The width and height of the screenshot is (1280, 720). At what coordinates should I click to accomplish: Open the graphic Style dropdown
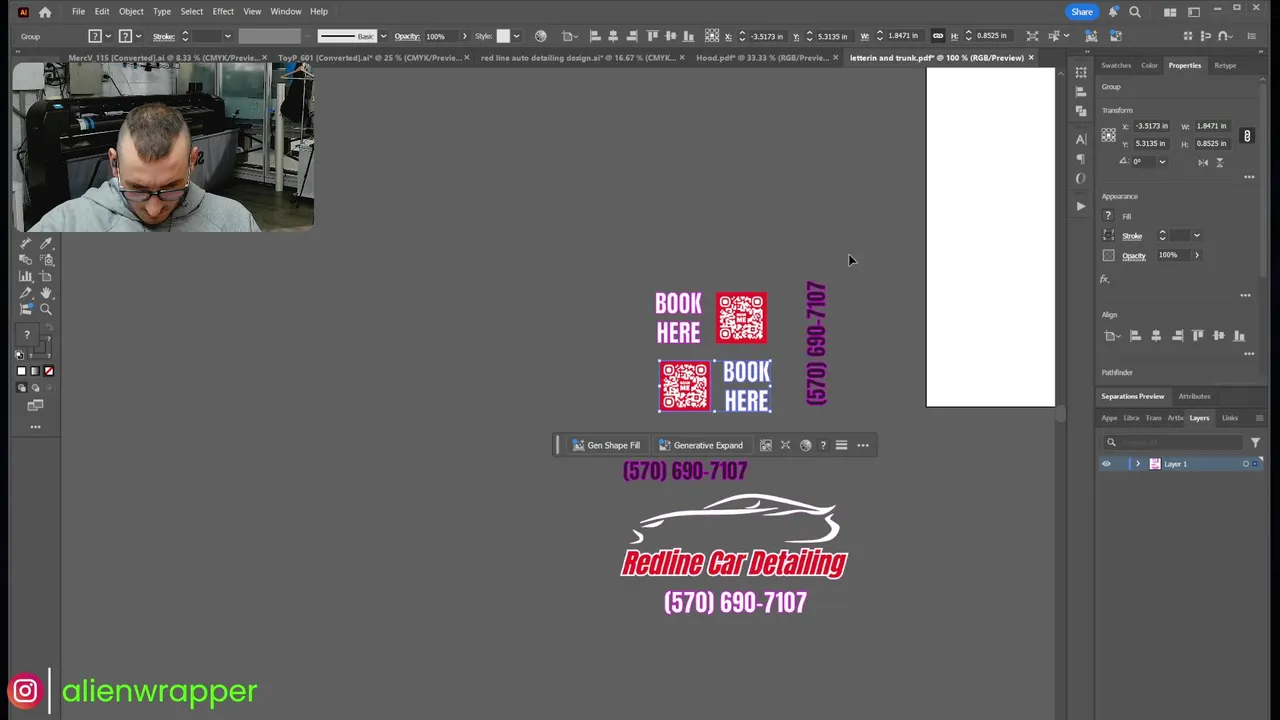[x=516, y=36]
